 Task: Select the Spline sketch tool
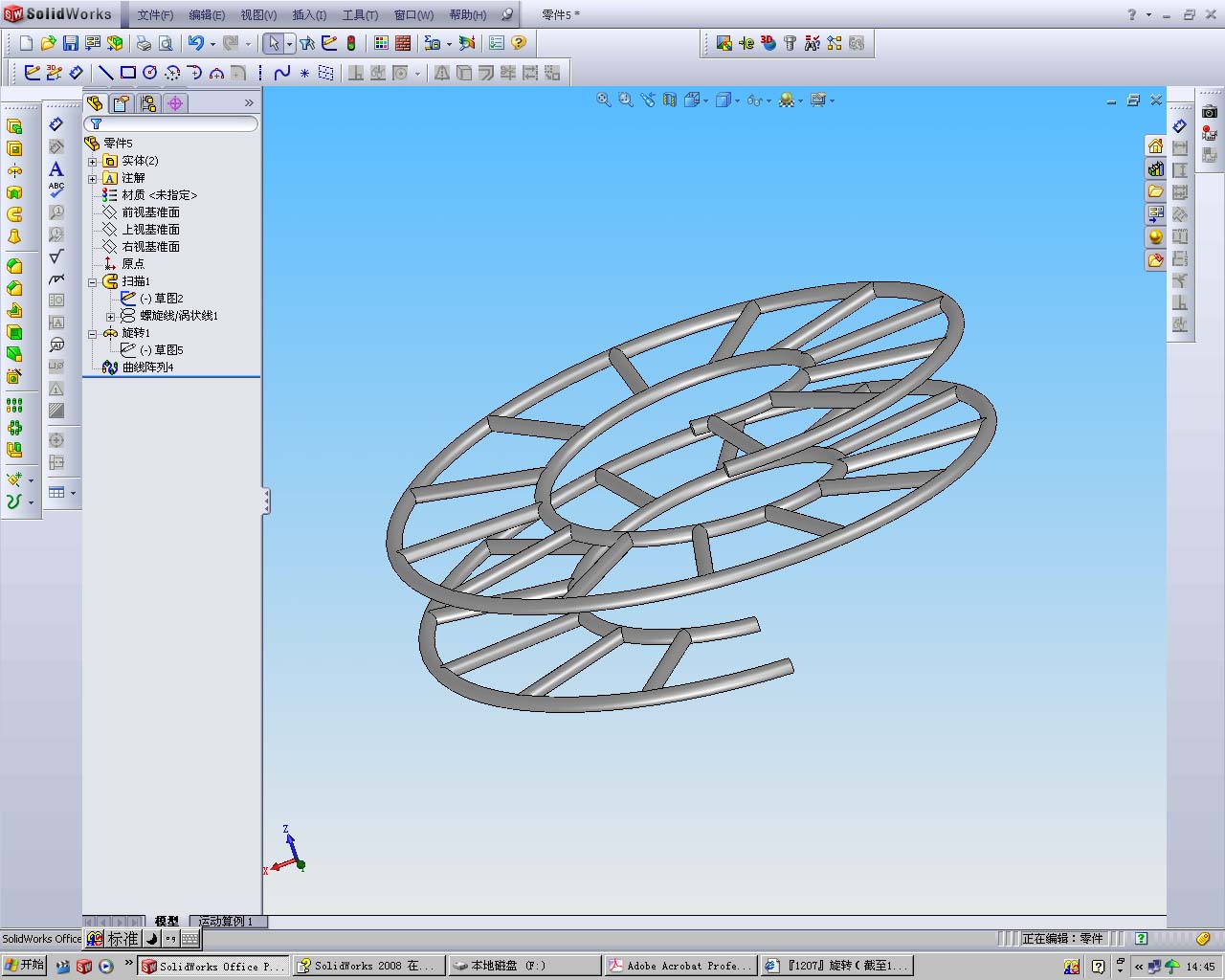point(282,73)
